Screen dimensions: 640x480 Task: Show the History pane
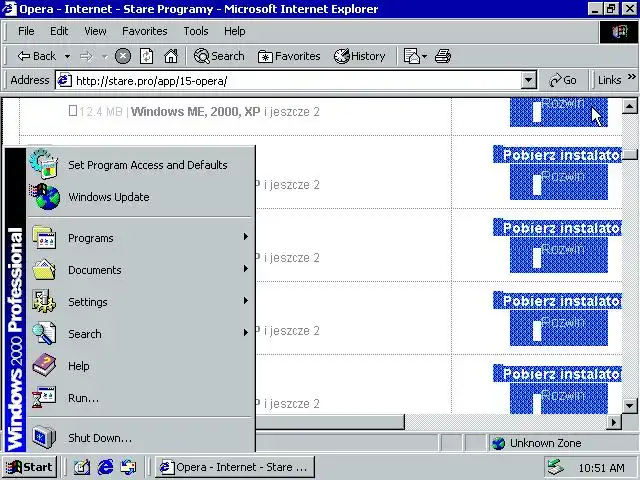tap(360, 56)
